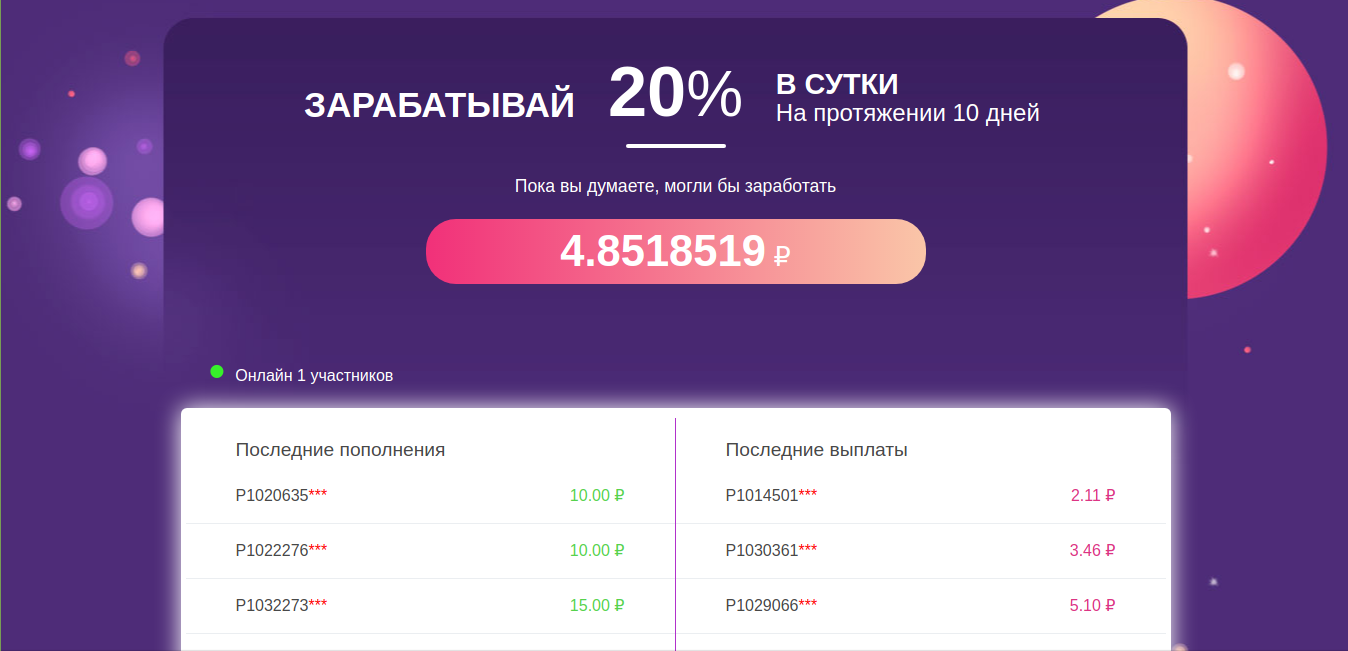Screen dimensions: 1348x651
Task: Click the 15.00 ₽ deposit amount
Action: (597, 605)
